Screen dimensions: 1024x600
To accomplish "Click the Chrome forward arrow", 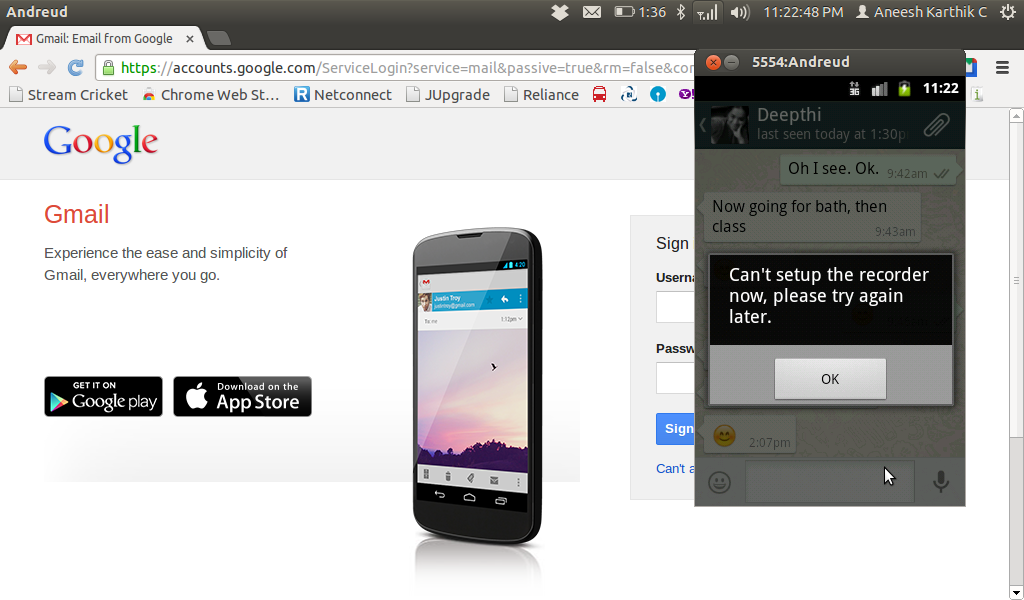I will [47, 67].
